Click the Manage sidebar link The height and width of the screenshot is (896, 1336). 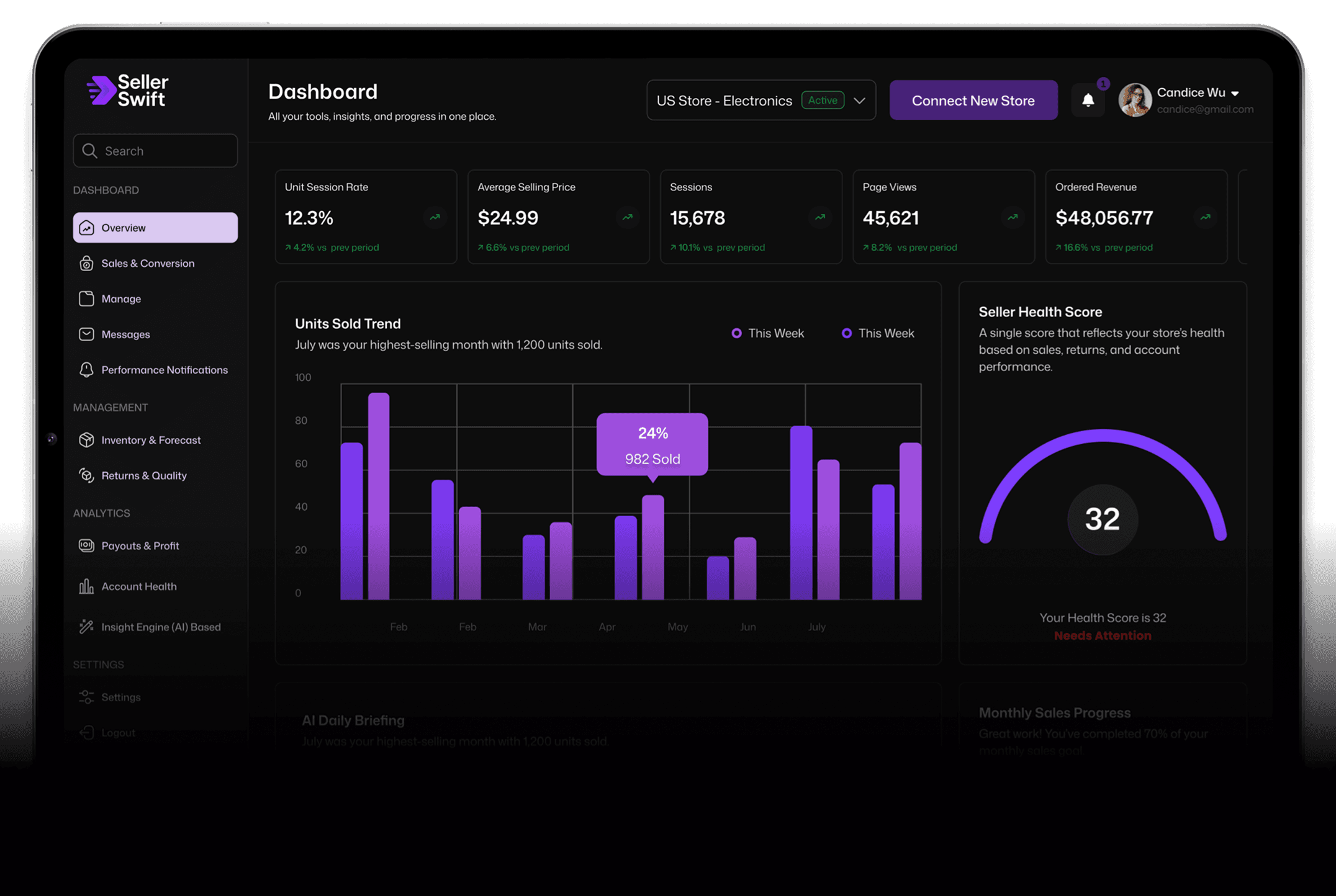point(121,299)
